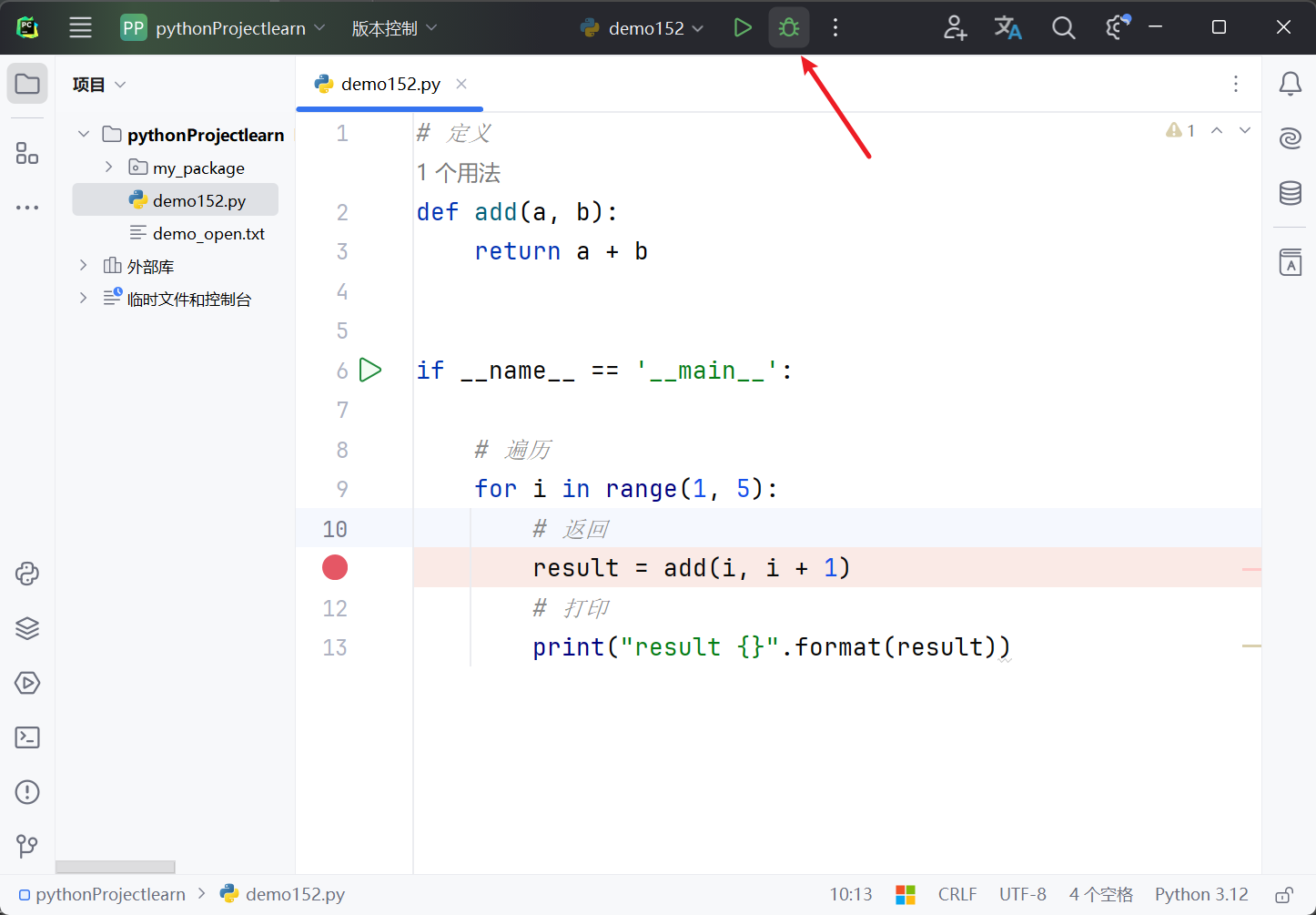Change UTF-8 file encoding

pos(1023,895)
